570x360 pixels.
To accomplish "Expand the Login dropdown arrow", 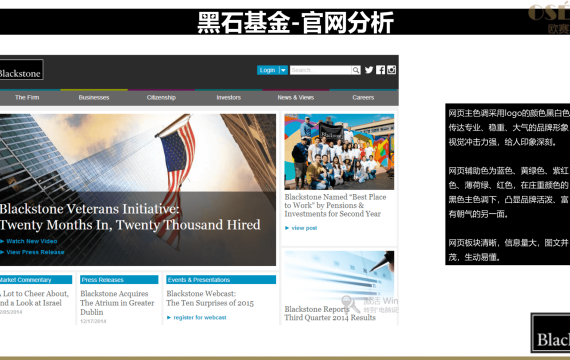I will point(283,70).
